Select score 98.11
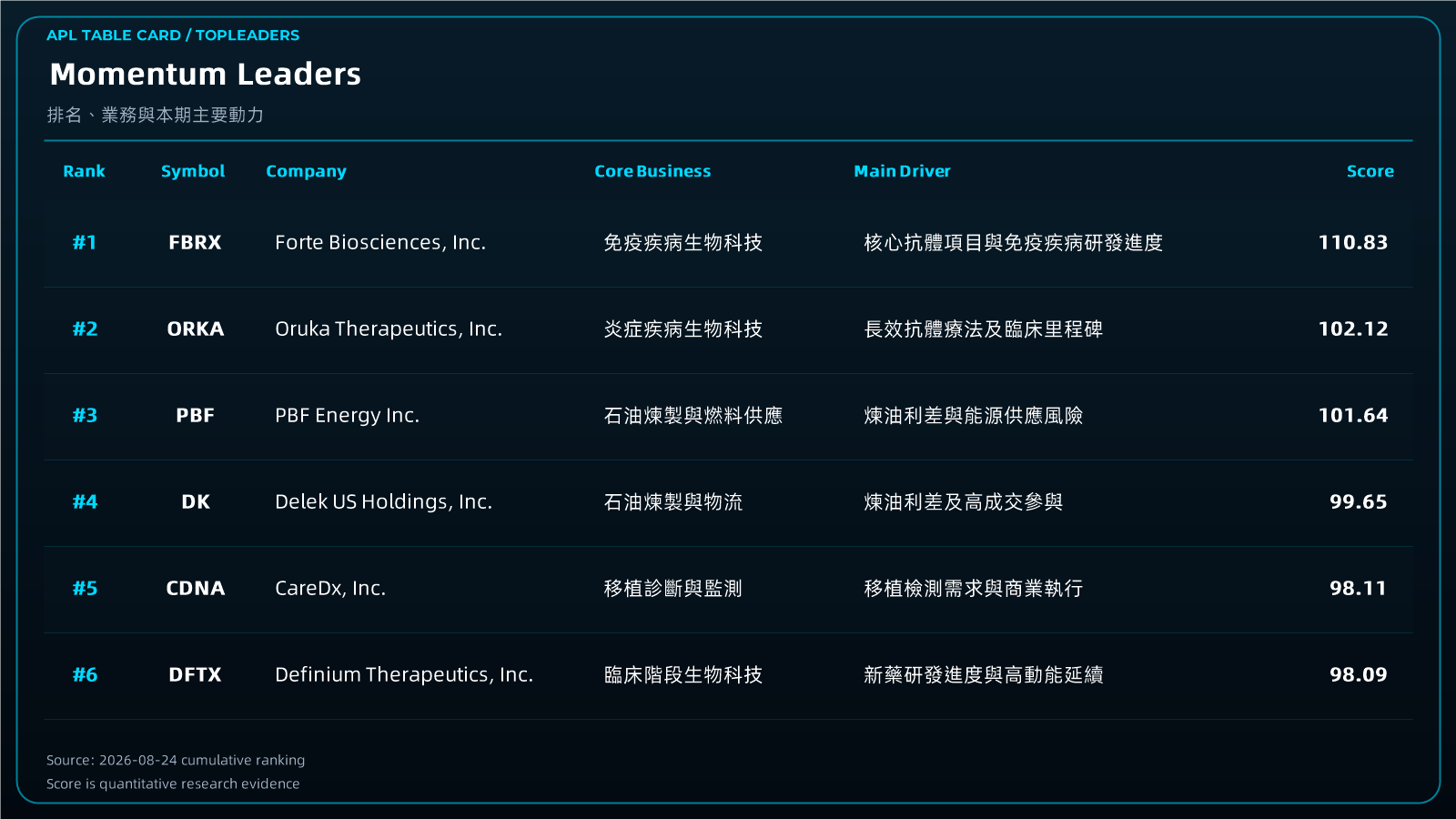1456x819 pixels. (1359, 588)
